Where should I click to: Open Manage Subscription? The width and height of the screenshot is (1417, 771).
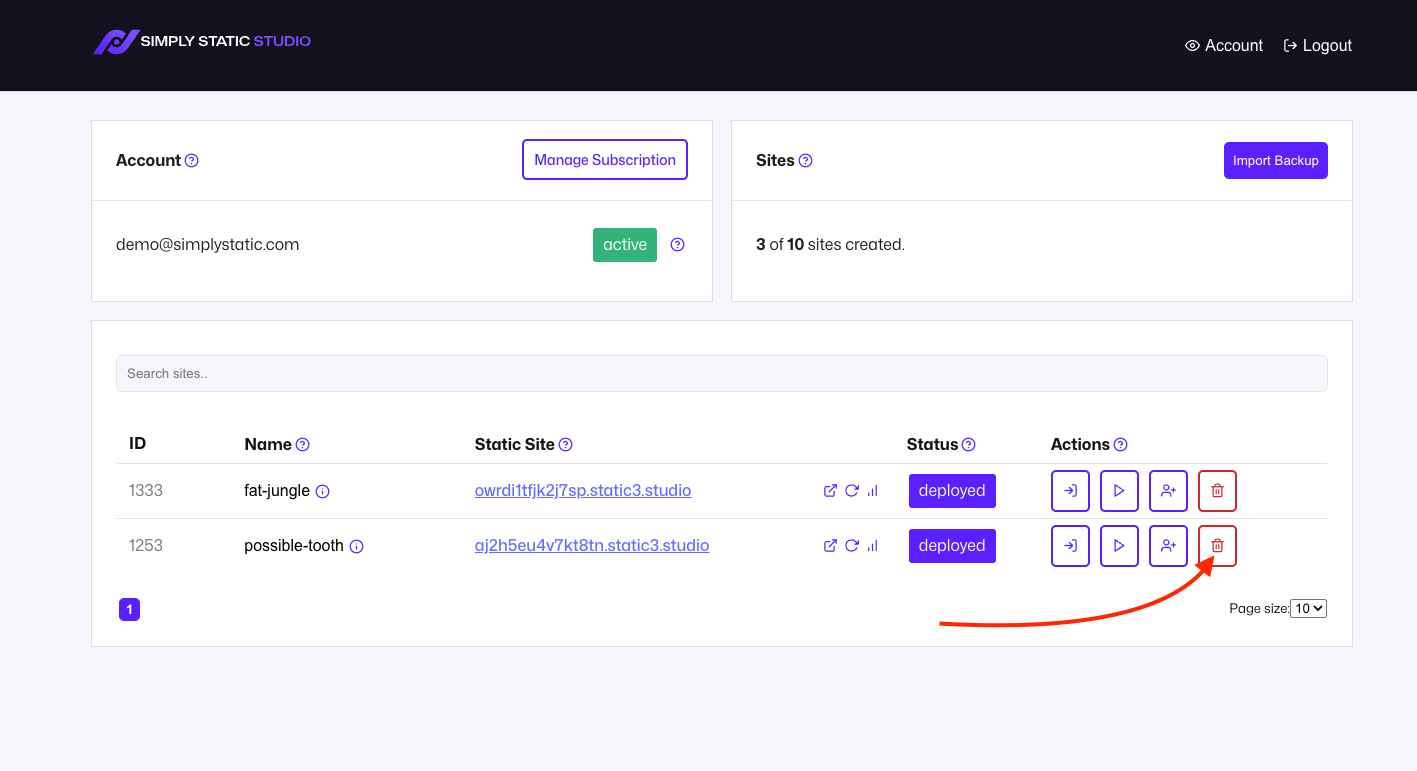[x=605, y=160]
